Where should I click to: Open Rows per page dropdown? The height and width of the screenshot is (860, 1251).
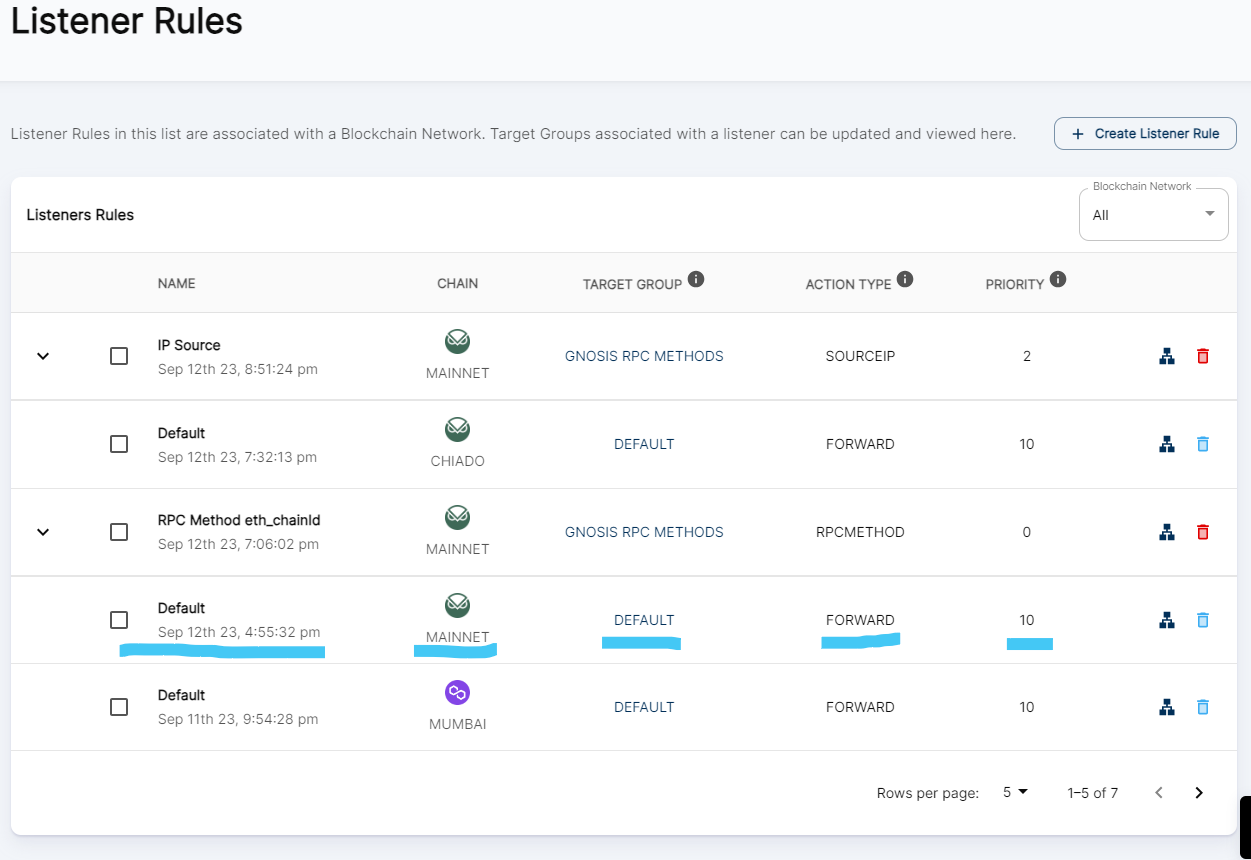coord(1015,793)
